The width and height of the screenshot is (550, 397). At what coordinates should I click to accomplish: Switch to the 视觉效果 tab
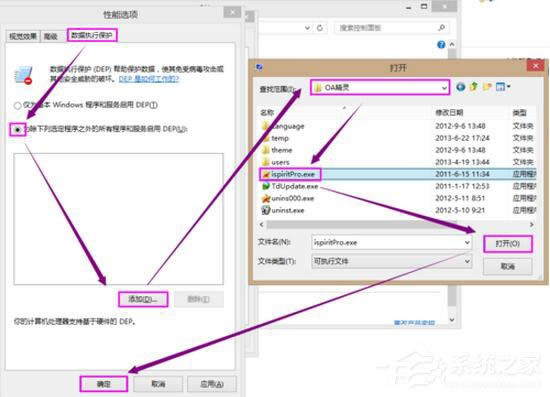(23, 36)
